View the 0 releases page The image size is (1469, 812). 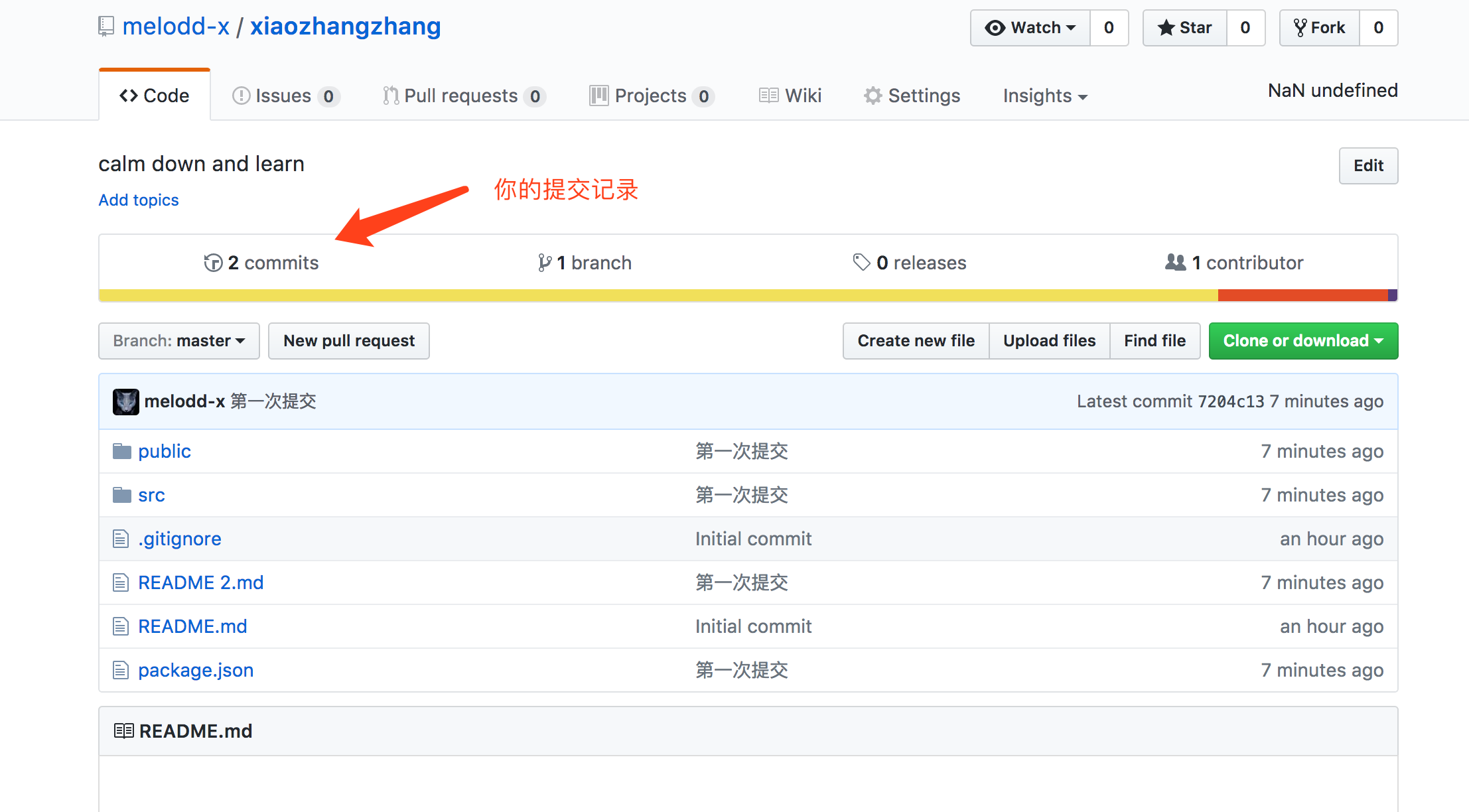[x=910, y=263]
